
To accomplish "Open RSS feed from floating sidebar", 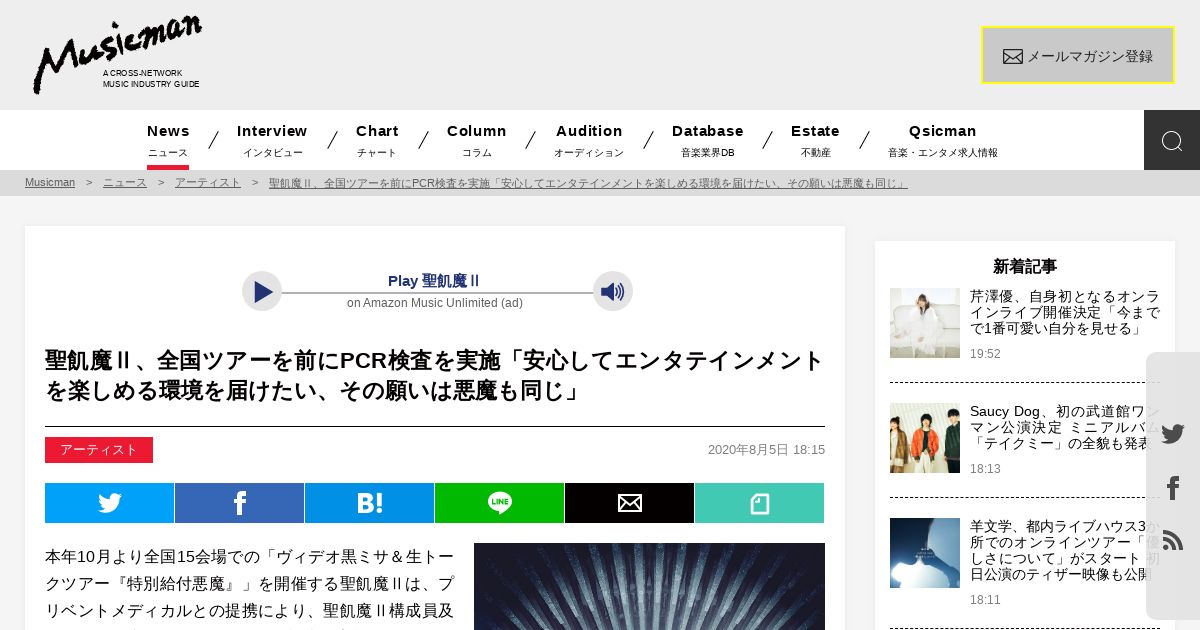I will click(x=1173, y=540).
